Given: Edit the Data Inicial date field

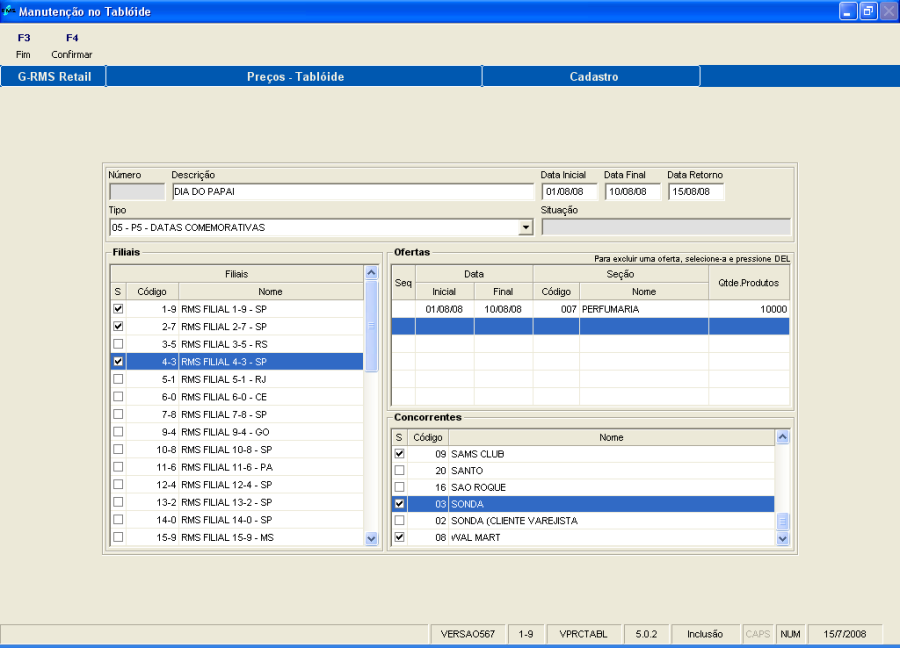Looking at the screenshot, I should (569, 192).
